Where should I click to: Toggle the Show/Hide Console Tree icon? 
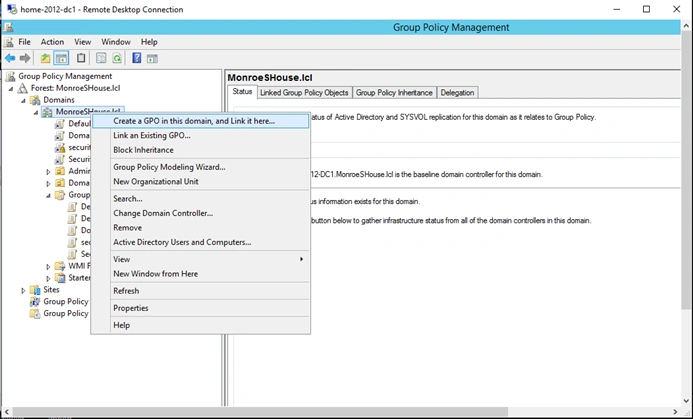click(x=61, y=58)
